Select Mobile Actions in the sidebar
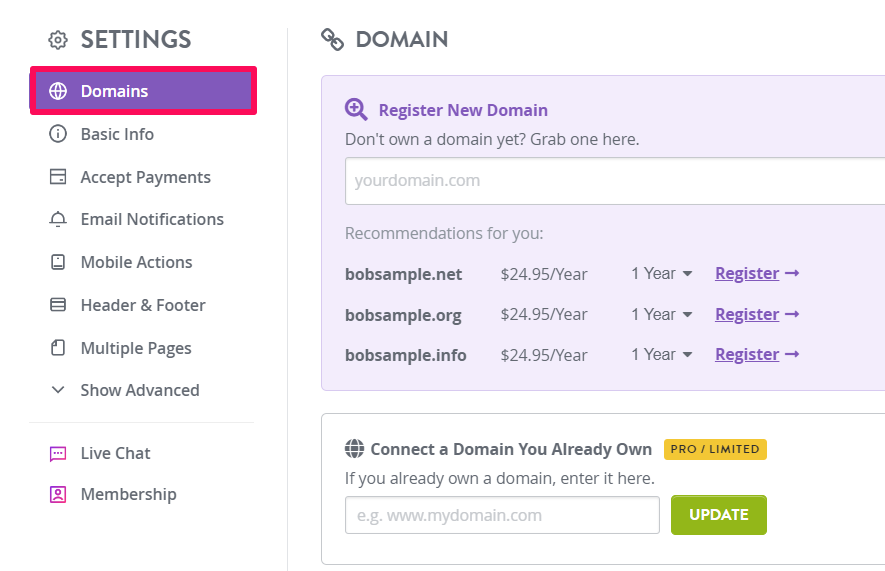This screenshot has height=571, width=885. [x=136, y=262]
